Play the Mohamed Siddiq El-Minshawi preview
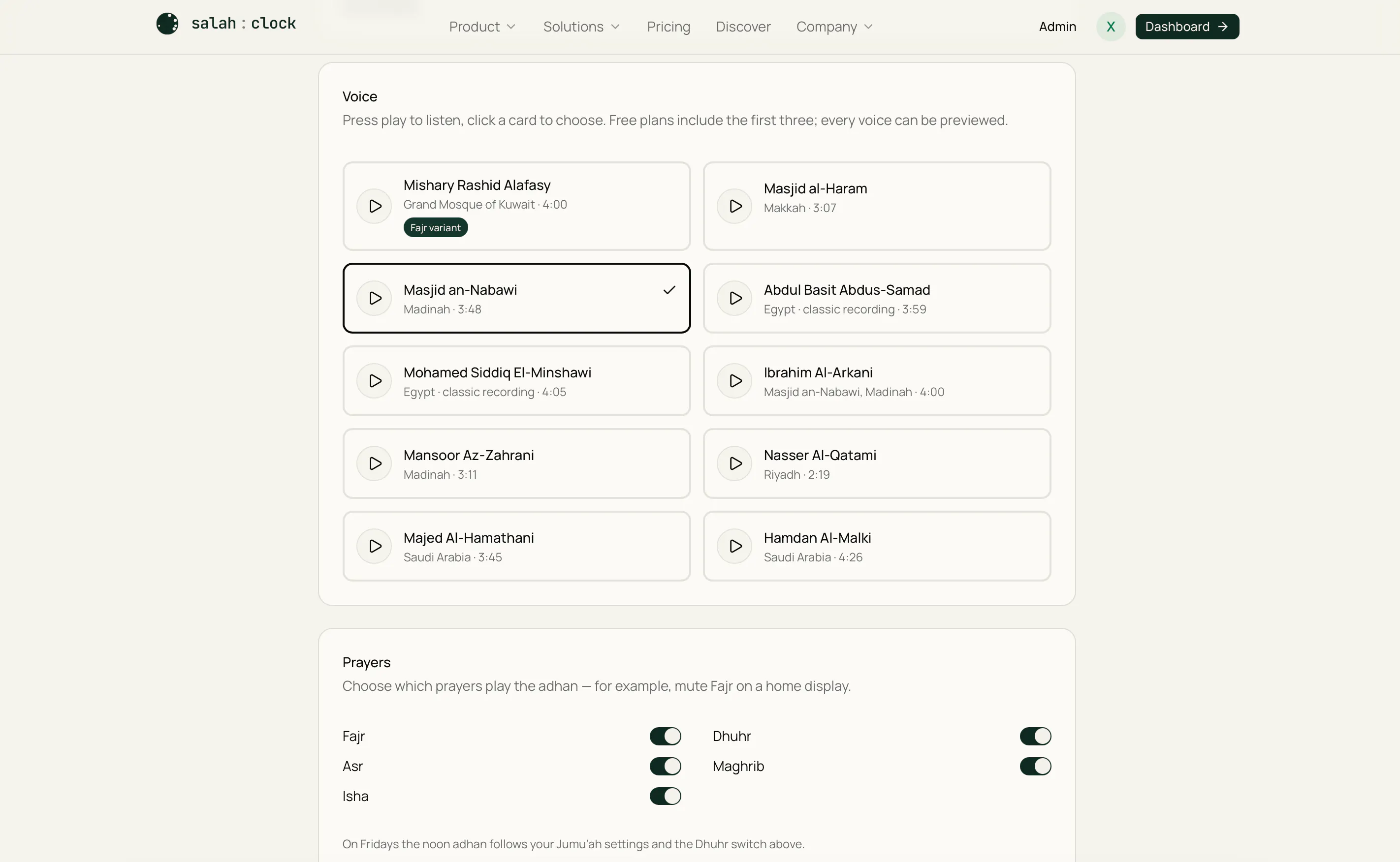The image size is (1400, 862). (x=374, y=380)
